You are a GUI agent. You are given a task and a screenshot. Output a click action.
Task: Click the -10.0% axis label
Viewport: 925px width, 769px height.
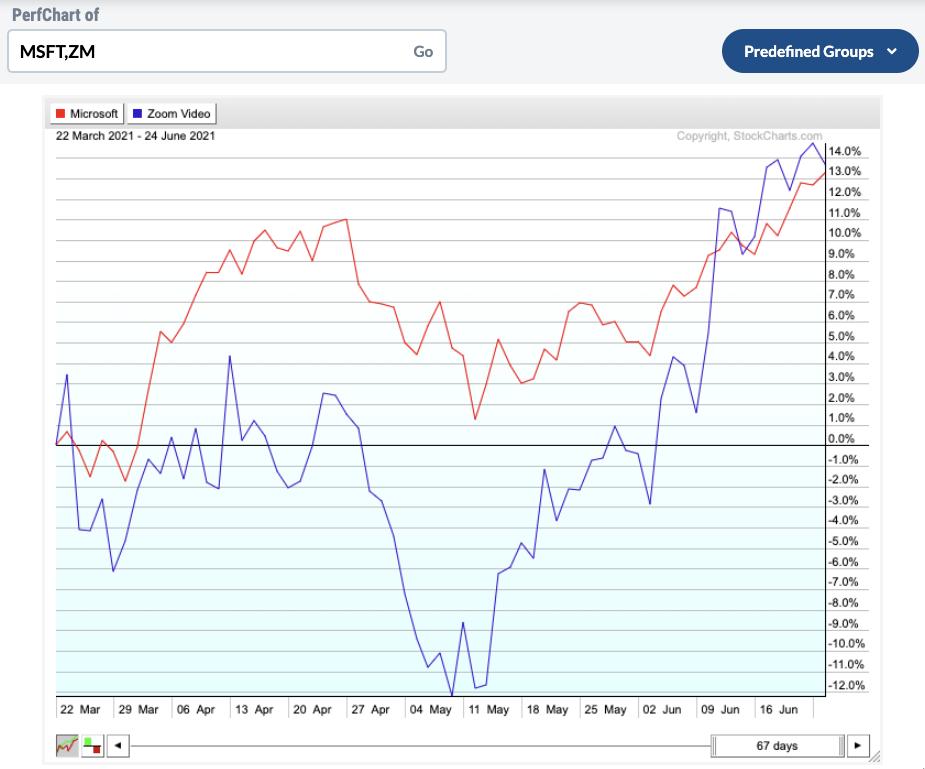coord(846,643)
